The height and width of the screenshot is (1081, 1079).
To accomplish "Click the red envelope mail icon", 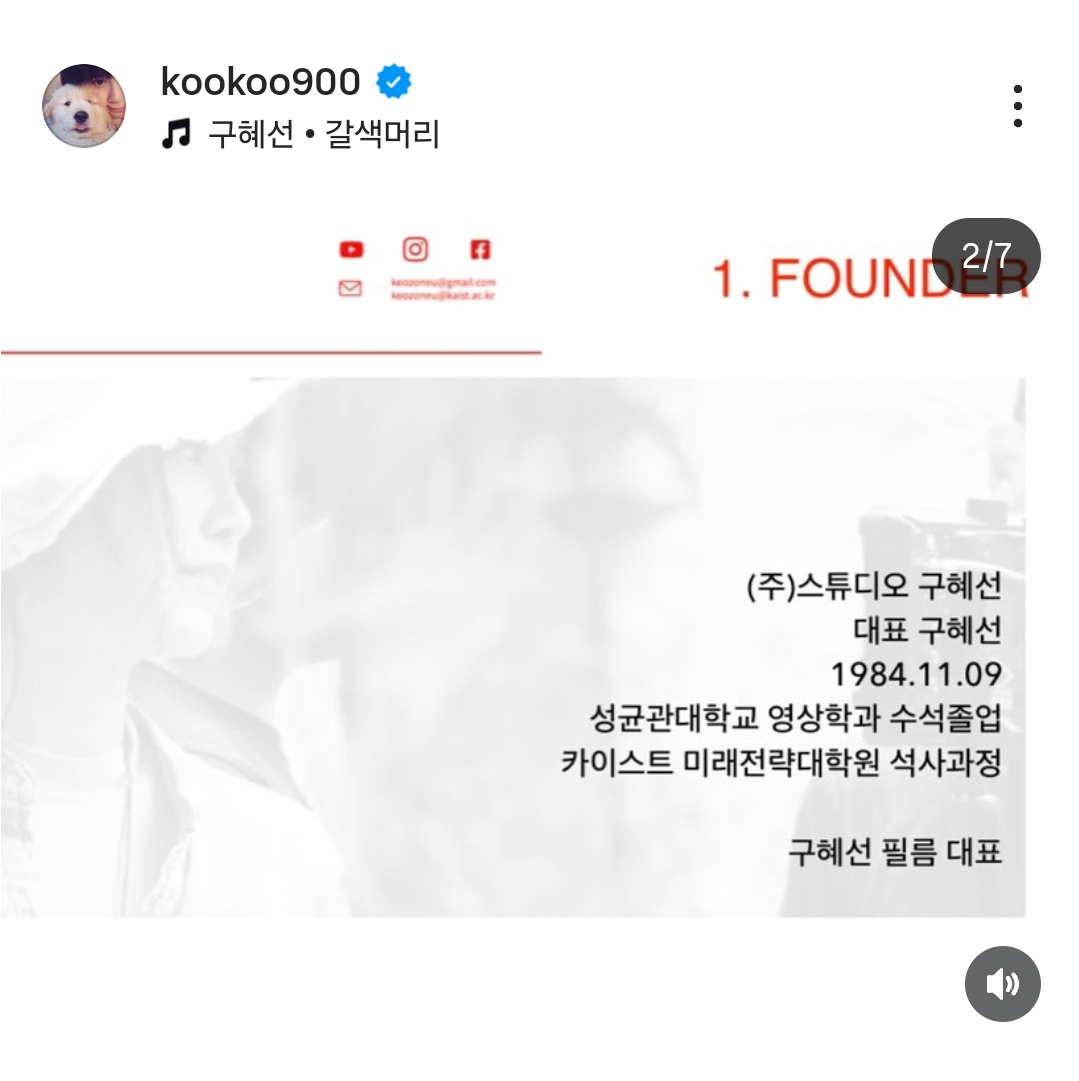I will 350,288.
